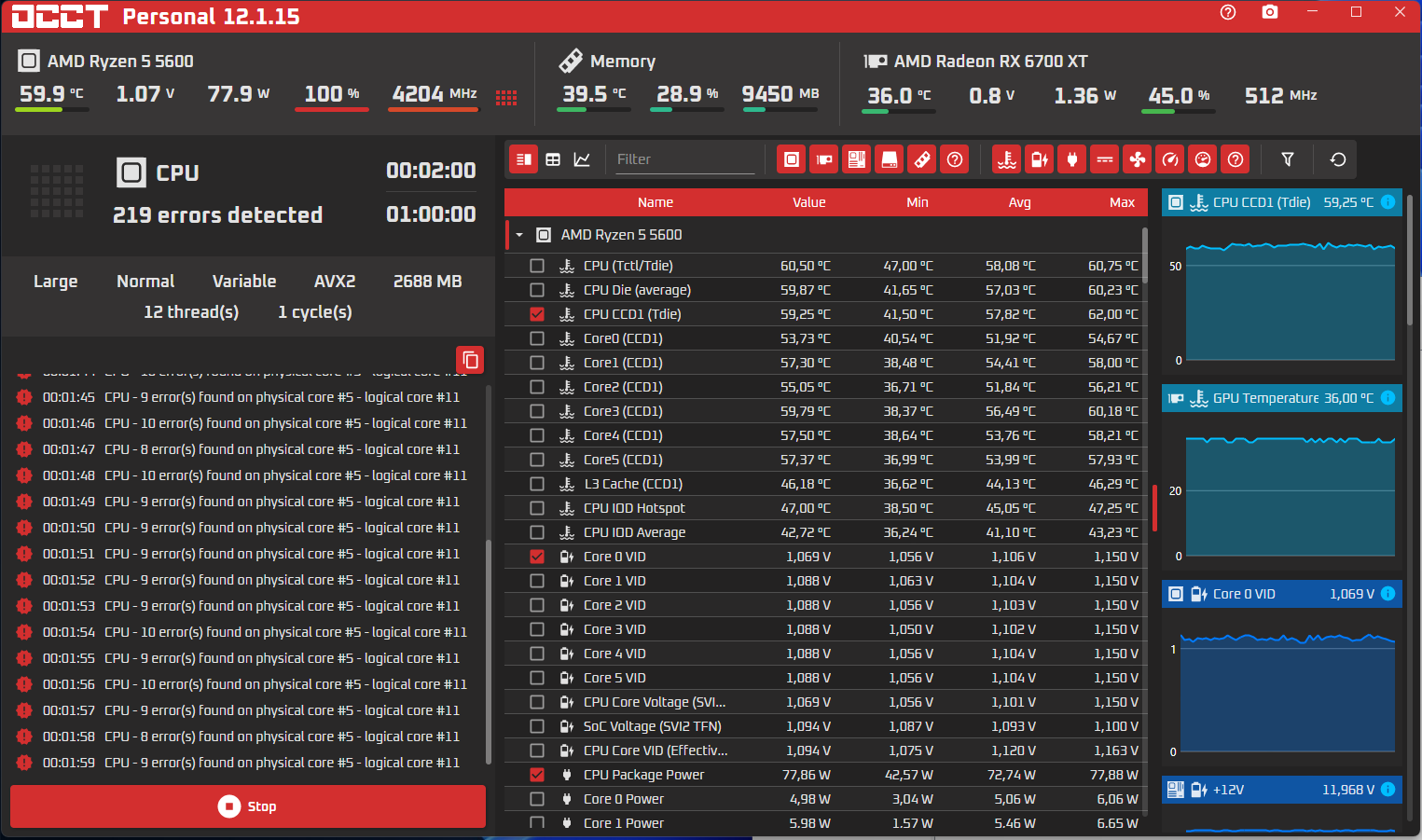Sort the sensor table by Avg column
The height and width of the screenshot is (840, 1422).
[x=1020, y=202]
